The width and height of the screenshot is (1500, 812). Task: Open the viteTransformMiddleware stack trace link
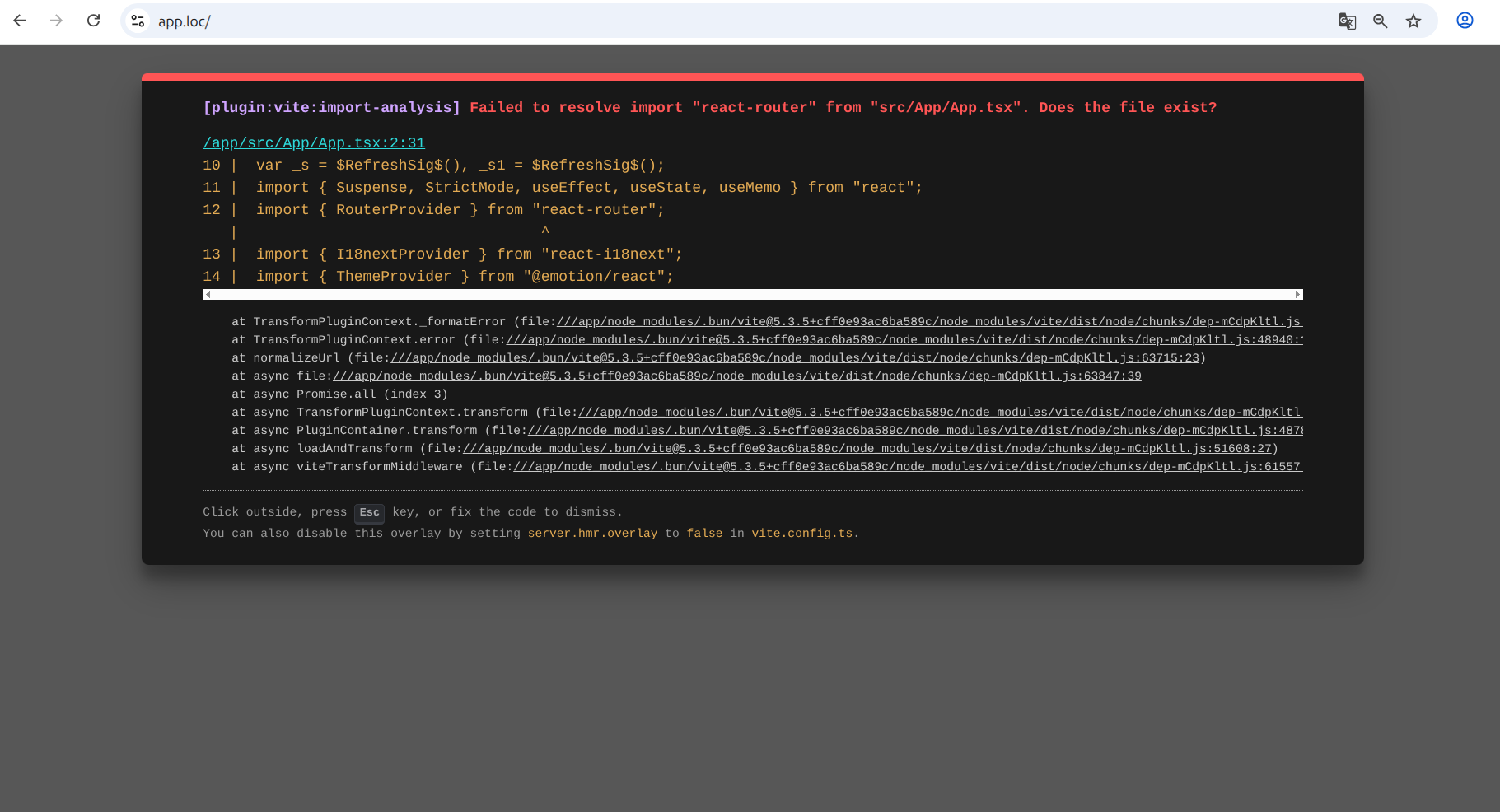coord(906,467)
